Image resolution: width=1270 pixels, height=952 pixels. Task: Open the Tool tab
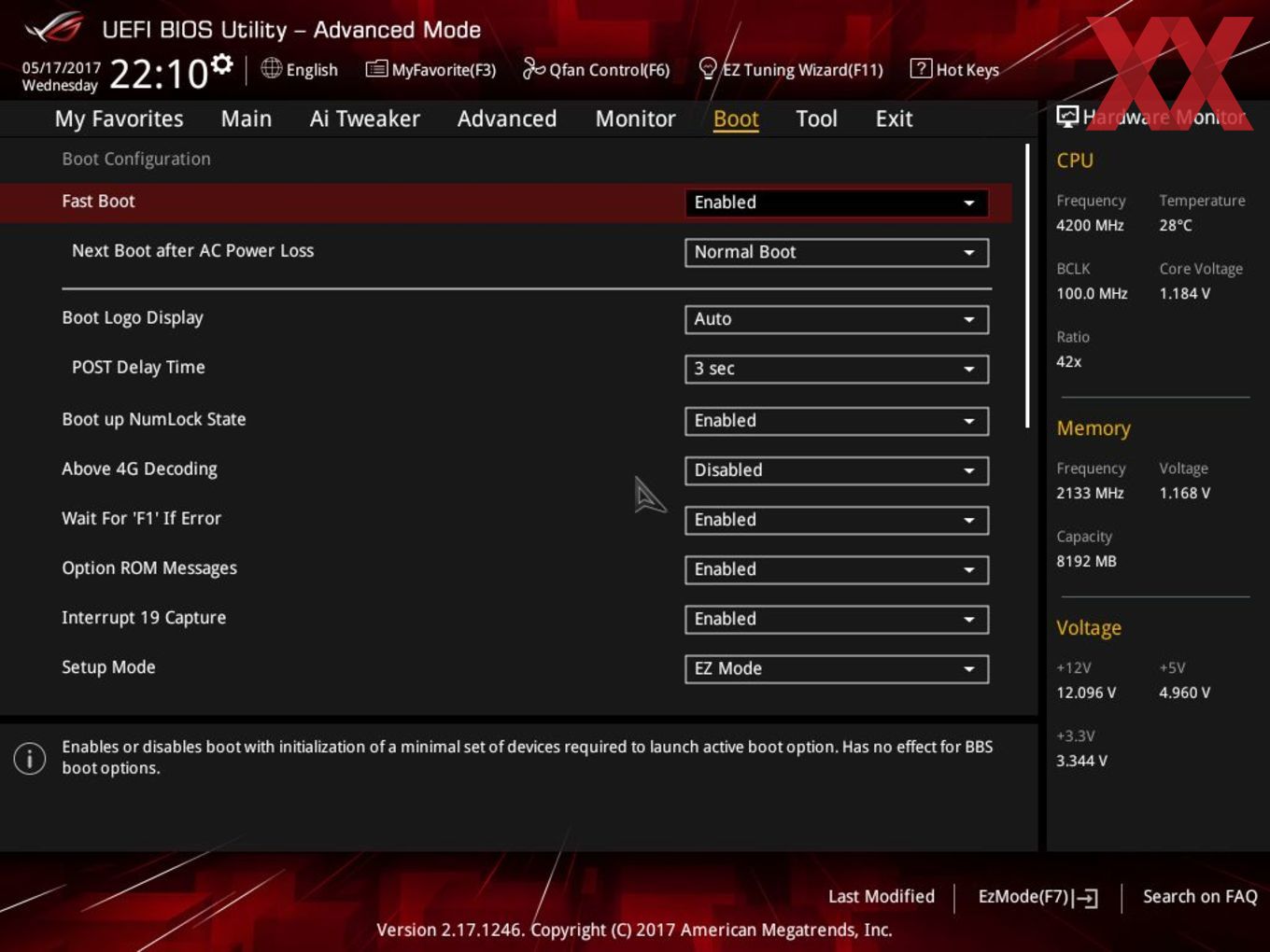[x=817, y=119]
